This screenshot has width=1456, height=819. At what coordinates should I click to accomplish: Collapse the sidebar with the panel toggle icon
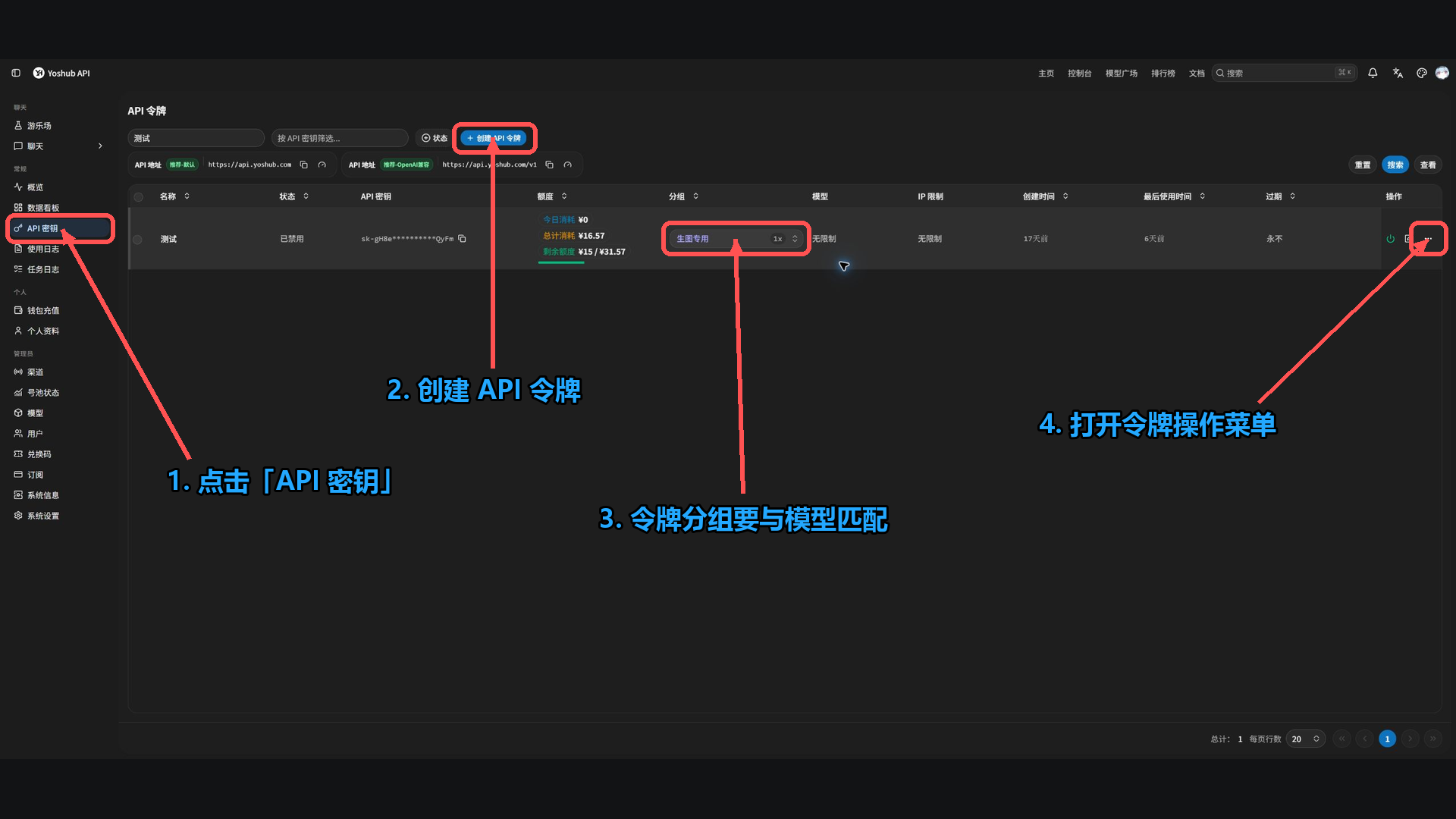click(16, 73)
